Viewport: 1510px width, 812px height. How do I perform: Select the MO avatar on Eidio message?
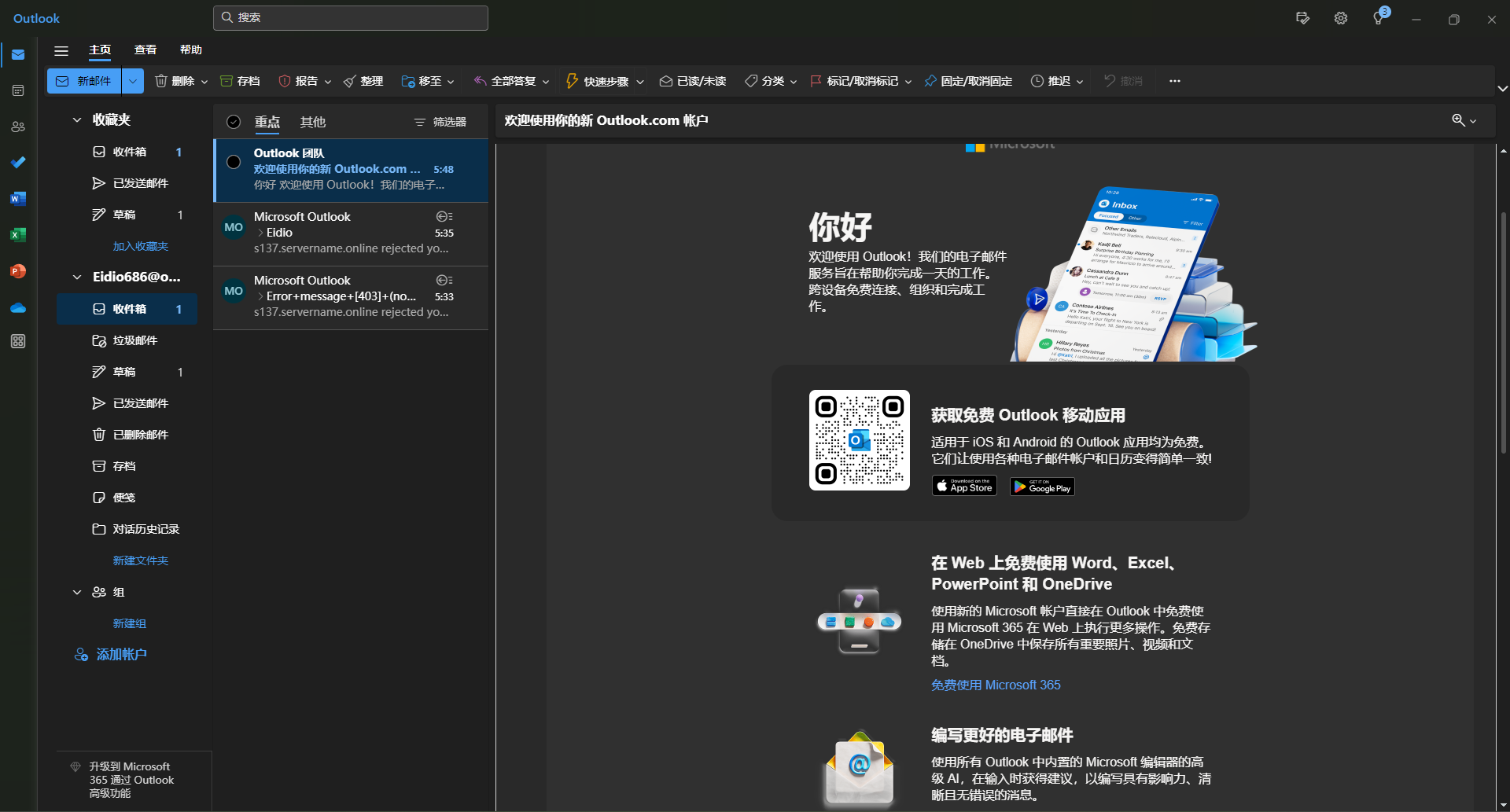234,227
